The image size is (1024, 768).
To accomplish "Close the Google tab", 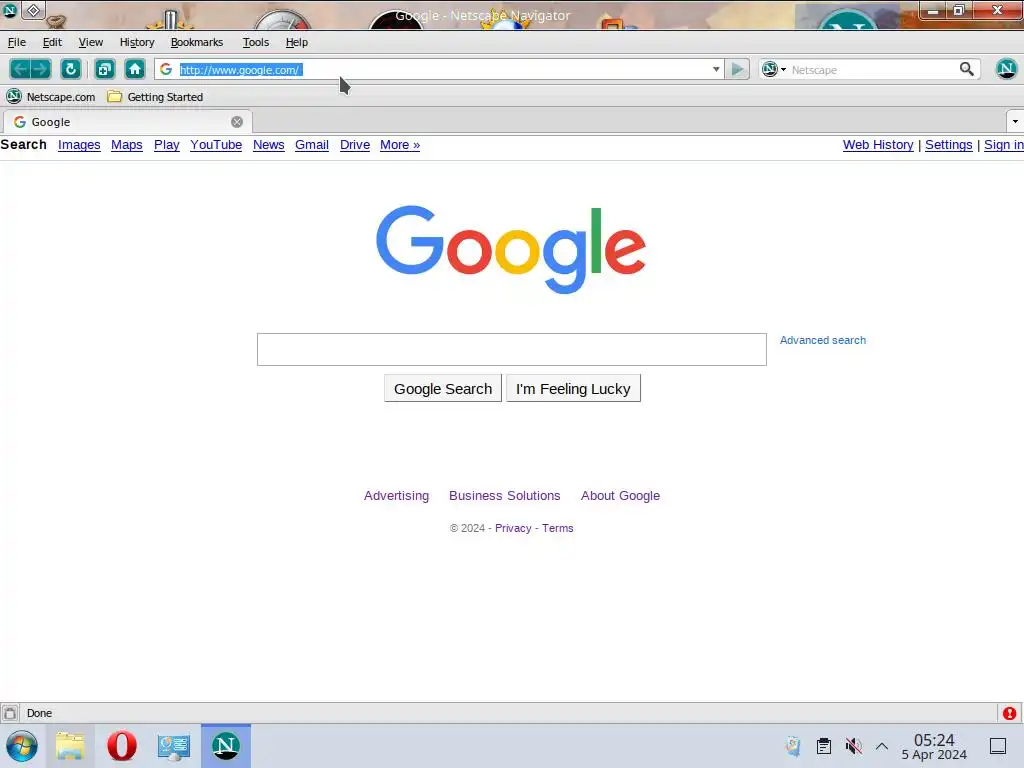I will 237,122.
